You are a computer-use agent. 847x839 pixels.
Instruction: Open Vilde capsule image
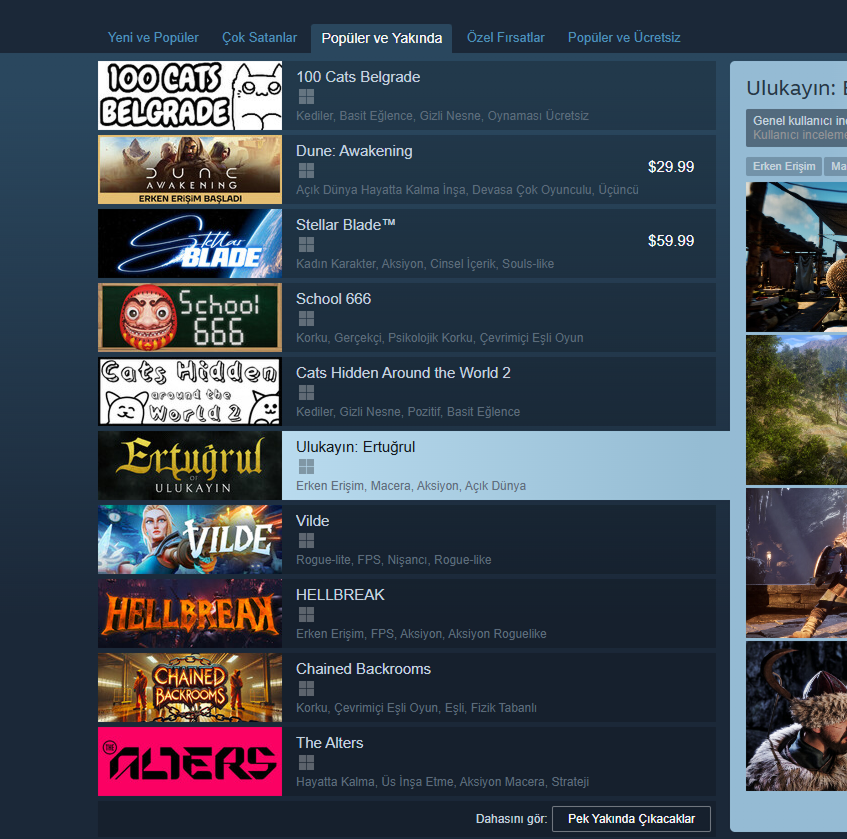[x=190, y=540]
